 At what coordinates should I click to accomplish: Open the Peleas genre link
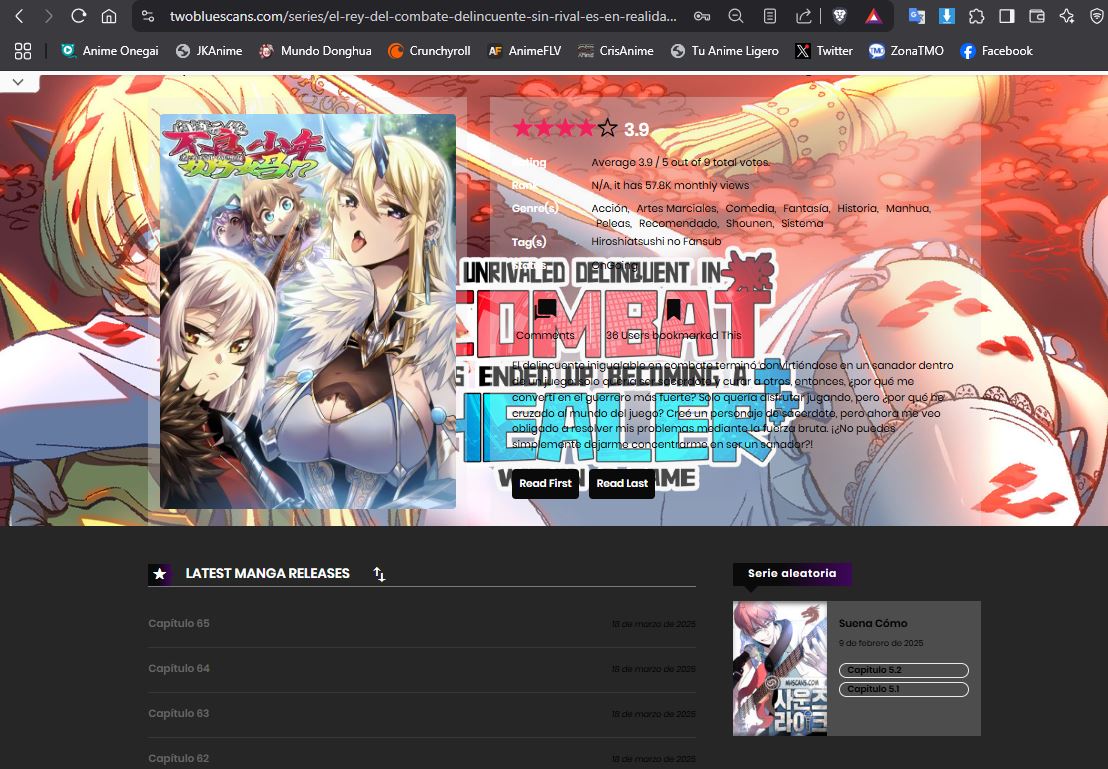coord(613,223)
